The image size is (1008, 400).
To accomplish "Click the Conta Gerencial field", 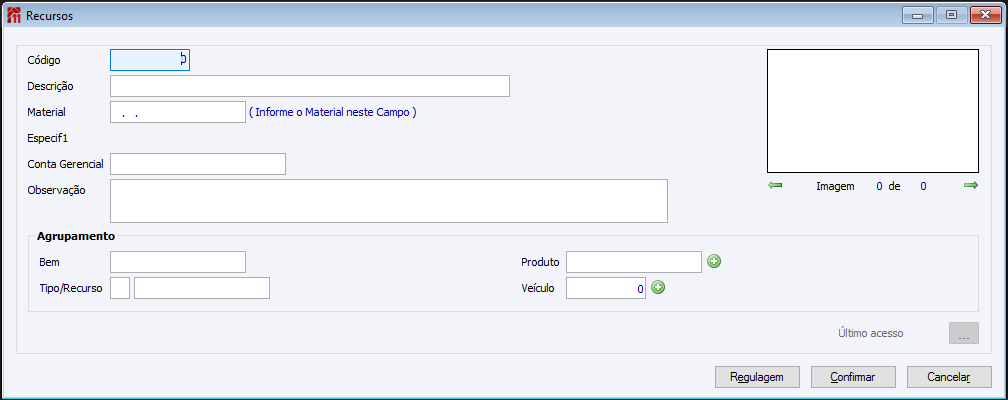I will click(x=198, y=164).
